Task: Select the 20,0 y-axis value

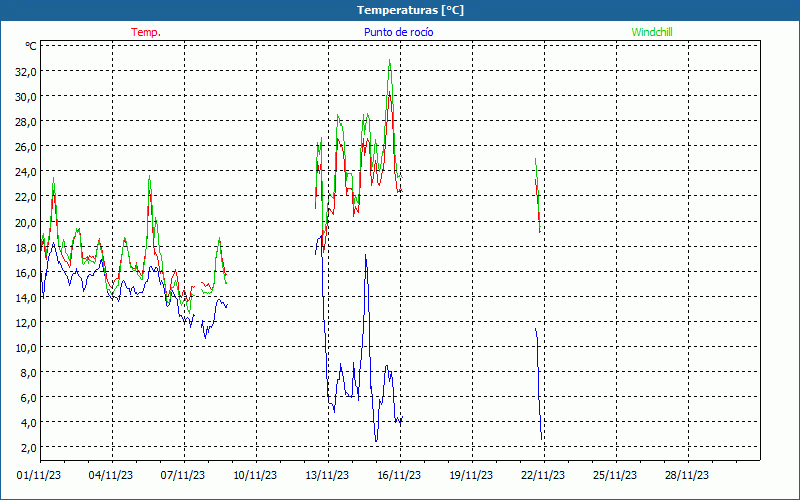Action: [26, 222]
